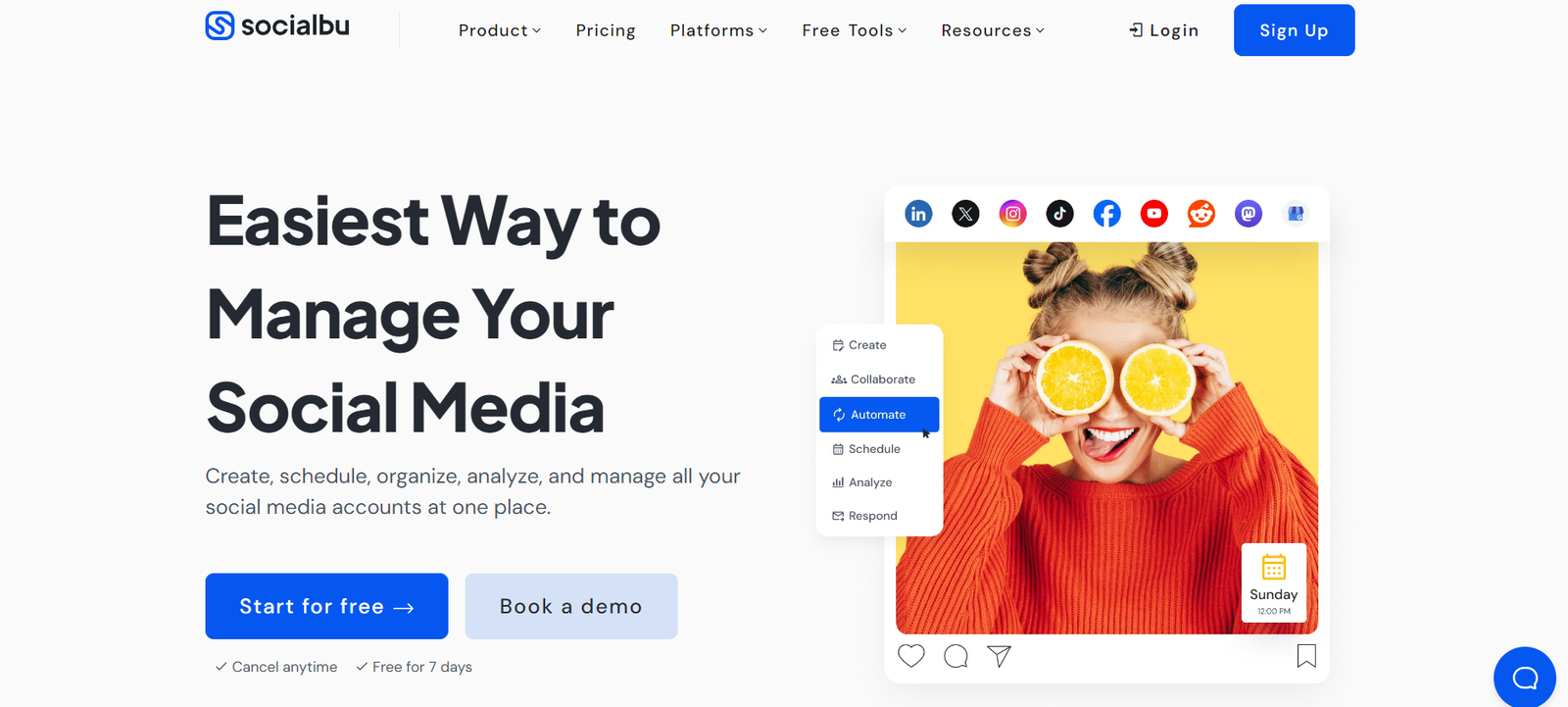1568x707 pixels.
Task: Select the Reddit icon
Action: [x=1200, y=214]
